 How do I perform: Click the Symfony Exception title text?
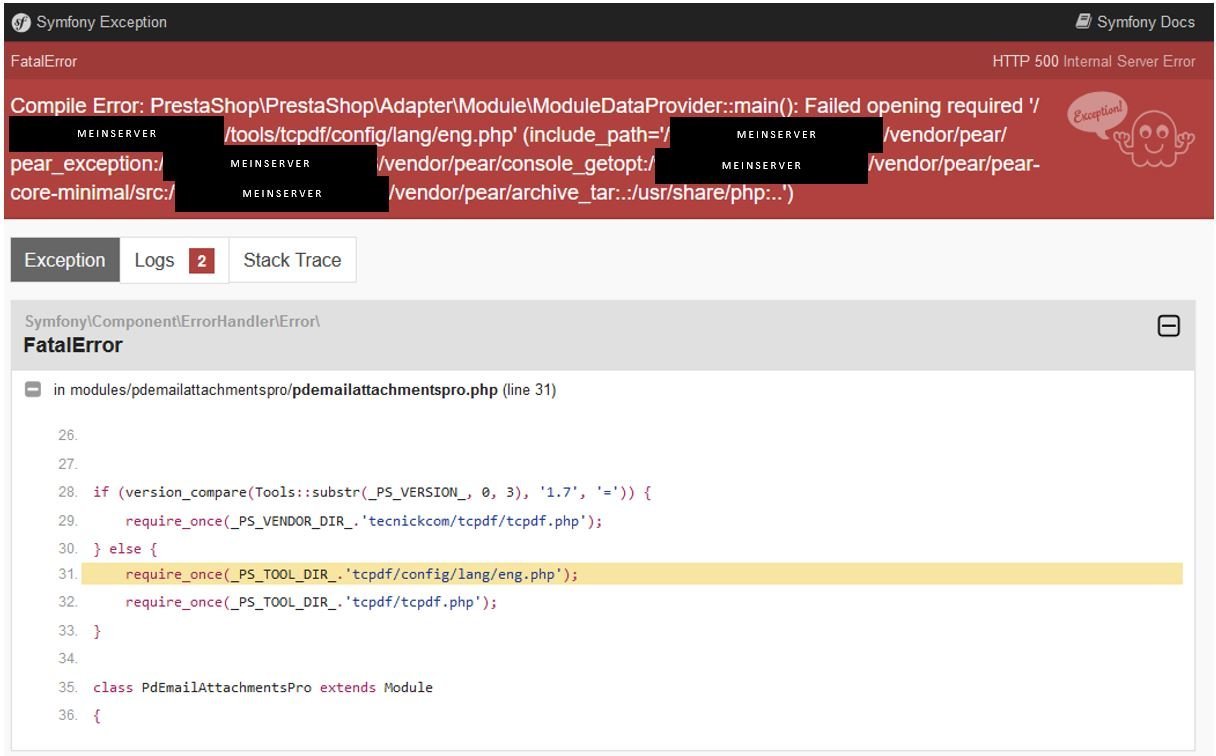click(x=102, y=22)
